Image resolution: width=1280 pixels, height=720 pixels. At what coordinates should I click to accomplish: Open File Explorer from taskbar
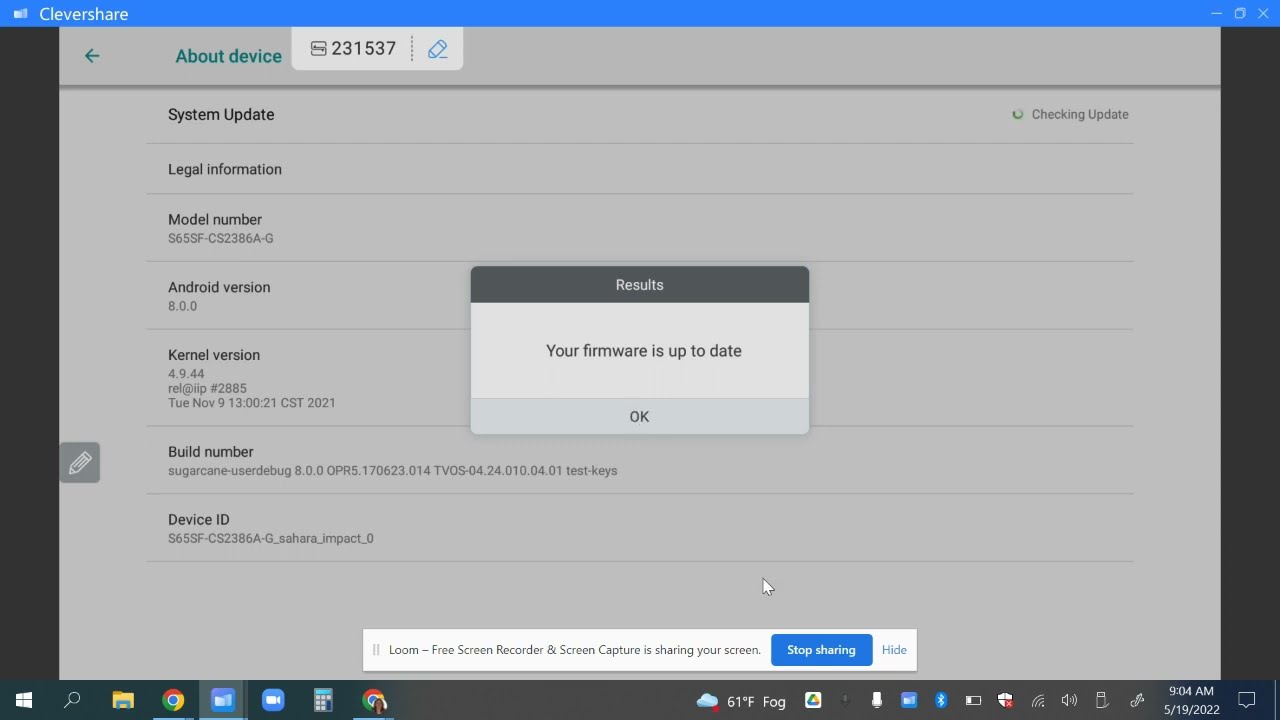[x=123, y=700]
